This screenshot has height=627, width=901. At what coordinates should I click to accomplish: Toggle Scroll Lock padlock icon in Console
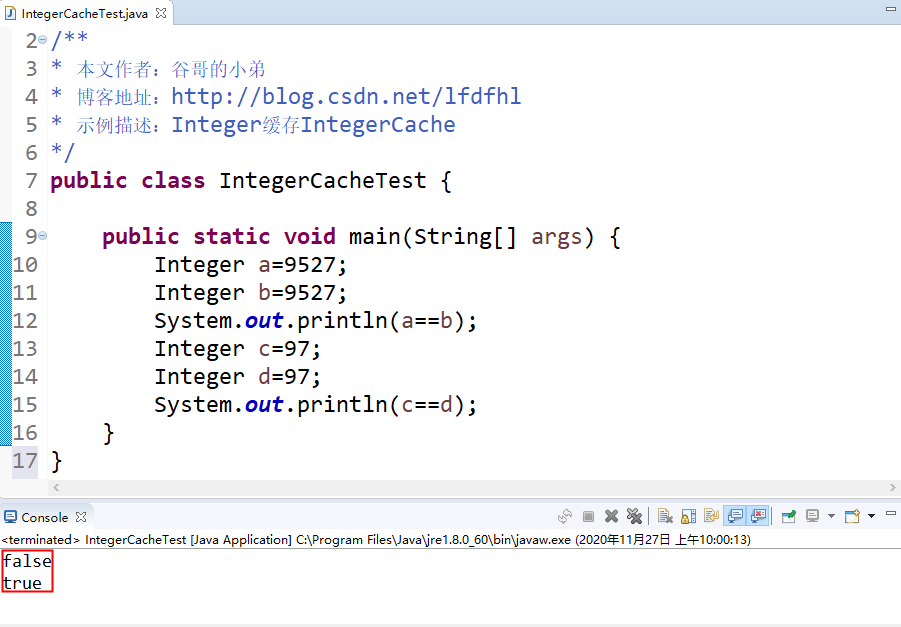coord(688,516)
